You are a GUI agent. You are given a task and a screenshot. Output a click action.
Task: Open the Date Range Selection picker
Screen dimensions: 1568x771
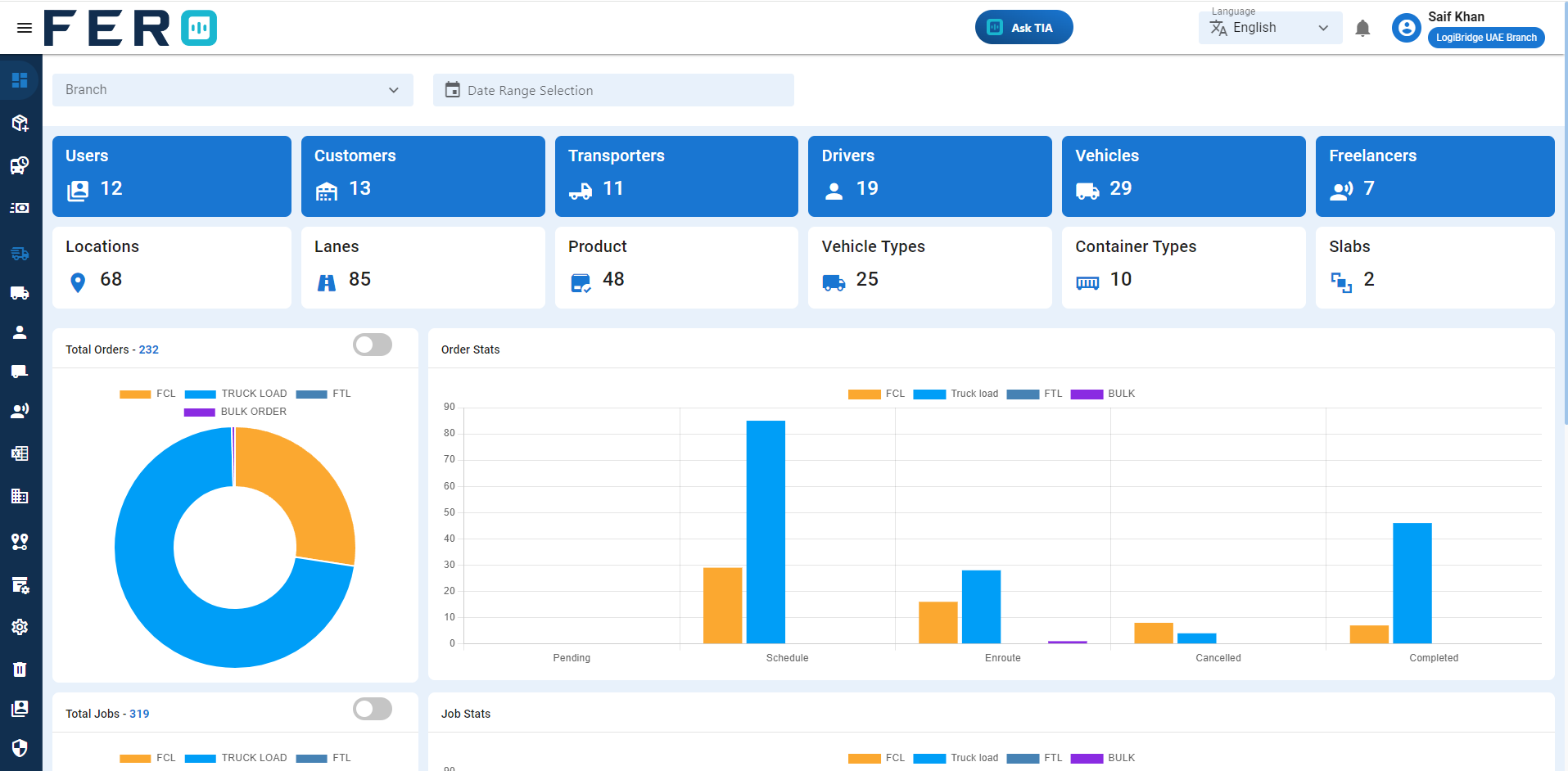[x=612, y=90]
